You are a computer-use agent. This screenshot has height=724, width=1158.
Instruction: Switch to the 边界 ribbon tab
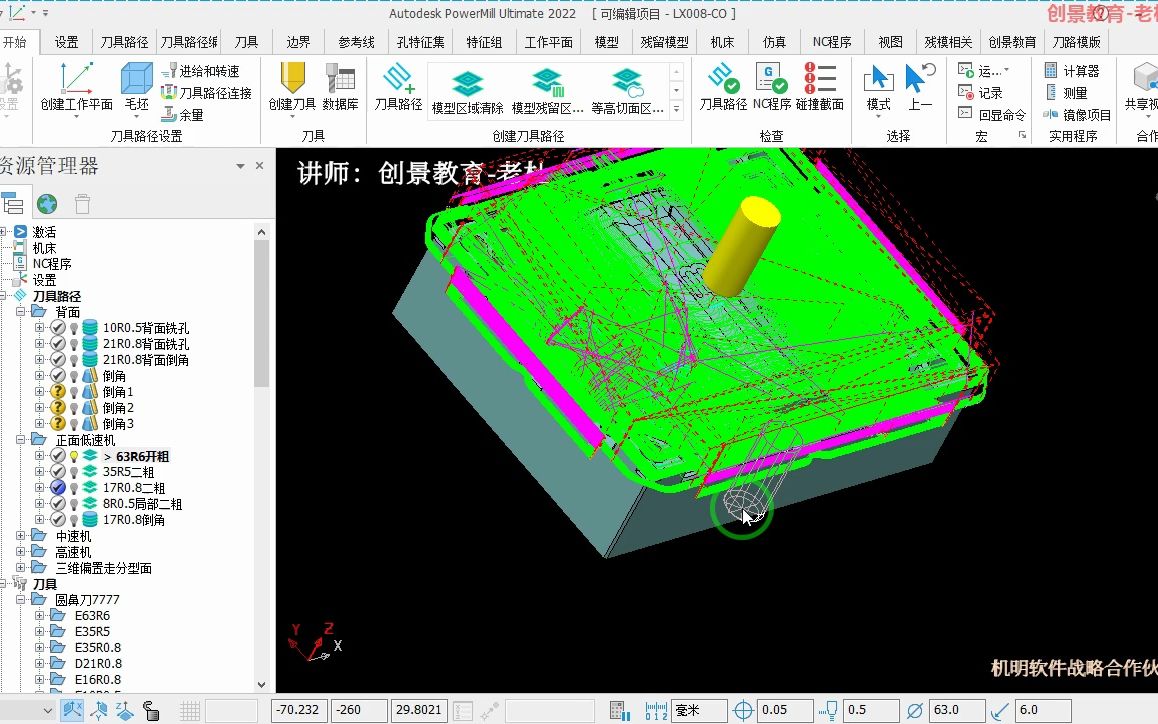(298, 42)
